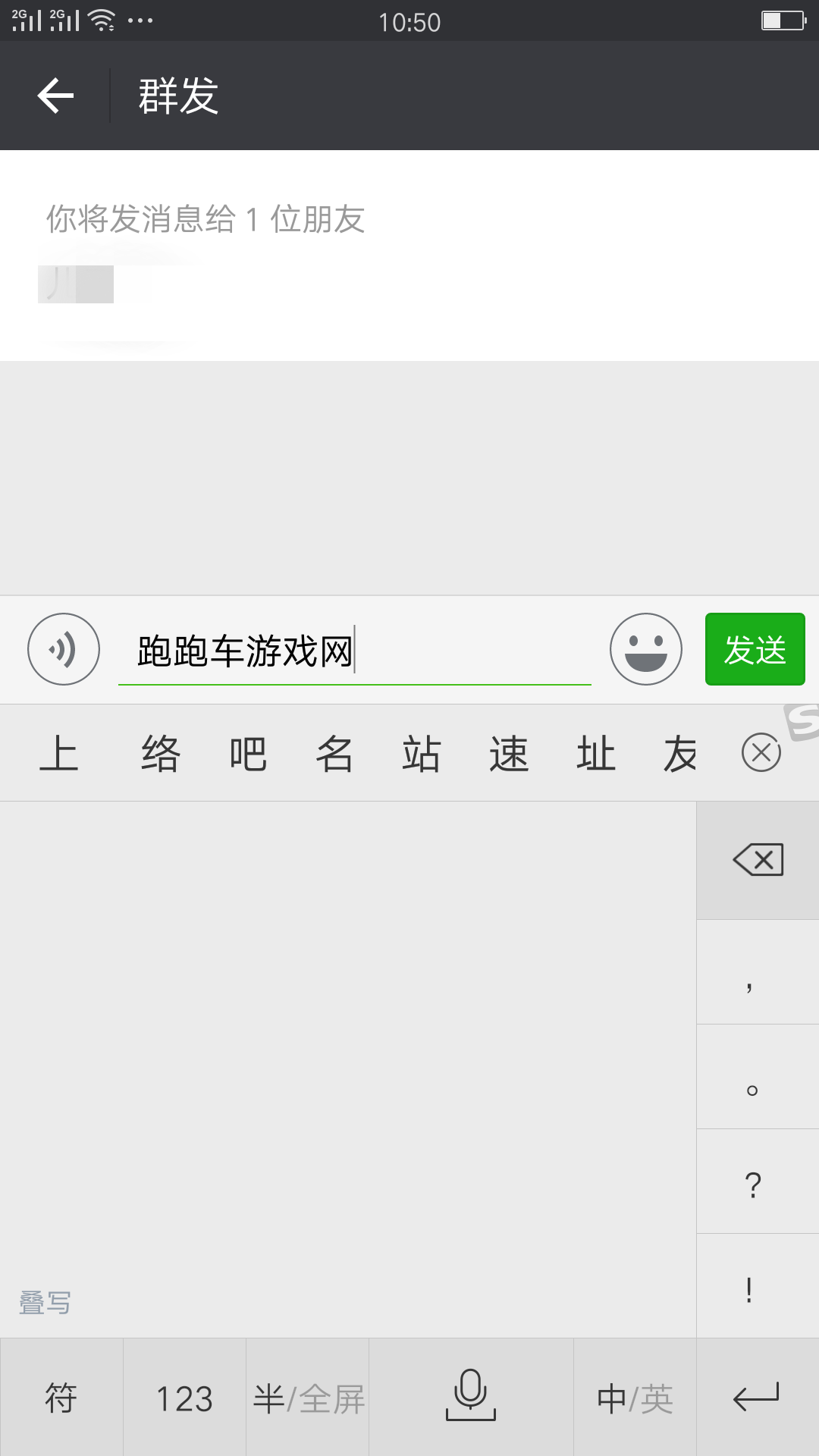
Task: Click the message text input field
Action: [354, 651]
